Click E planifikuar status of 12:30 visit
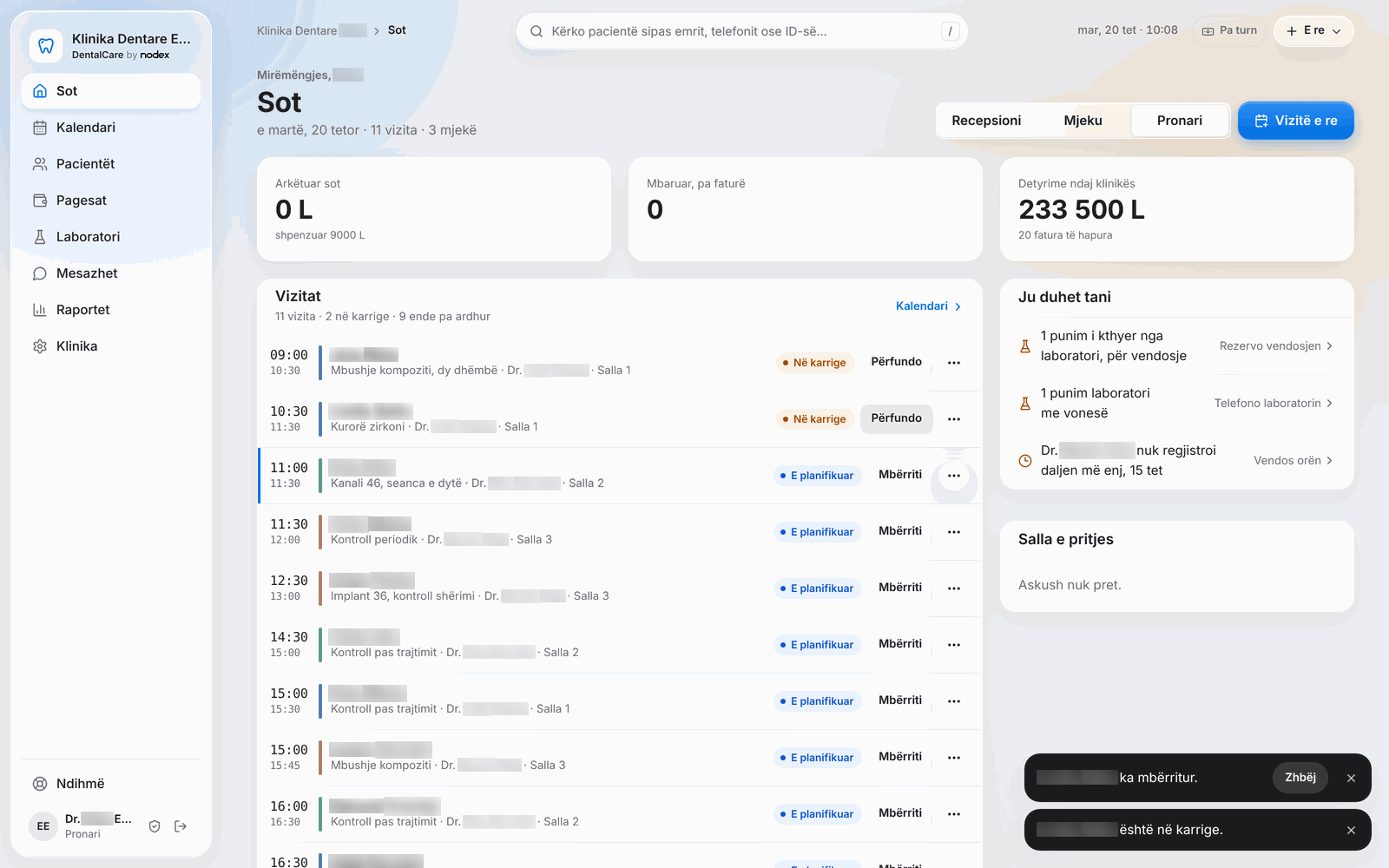Image resolution: width=1389 pixels, height=868 pixels. click(x=817, y=589)
